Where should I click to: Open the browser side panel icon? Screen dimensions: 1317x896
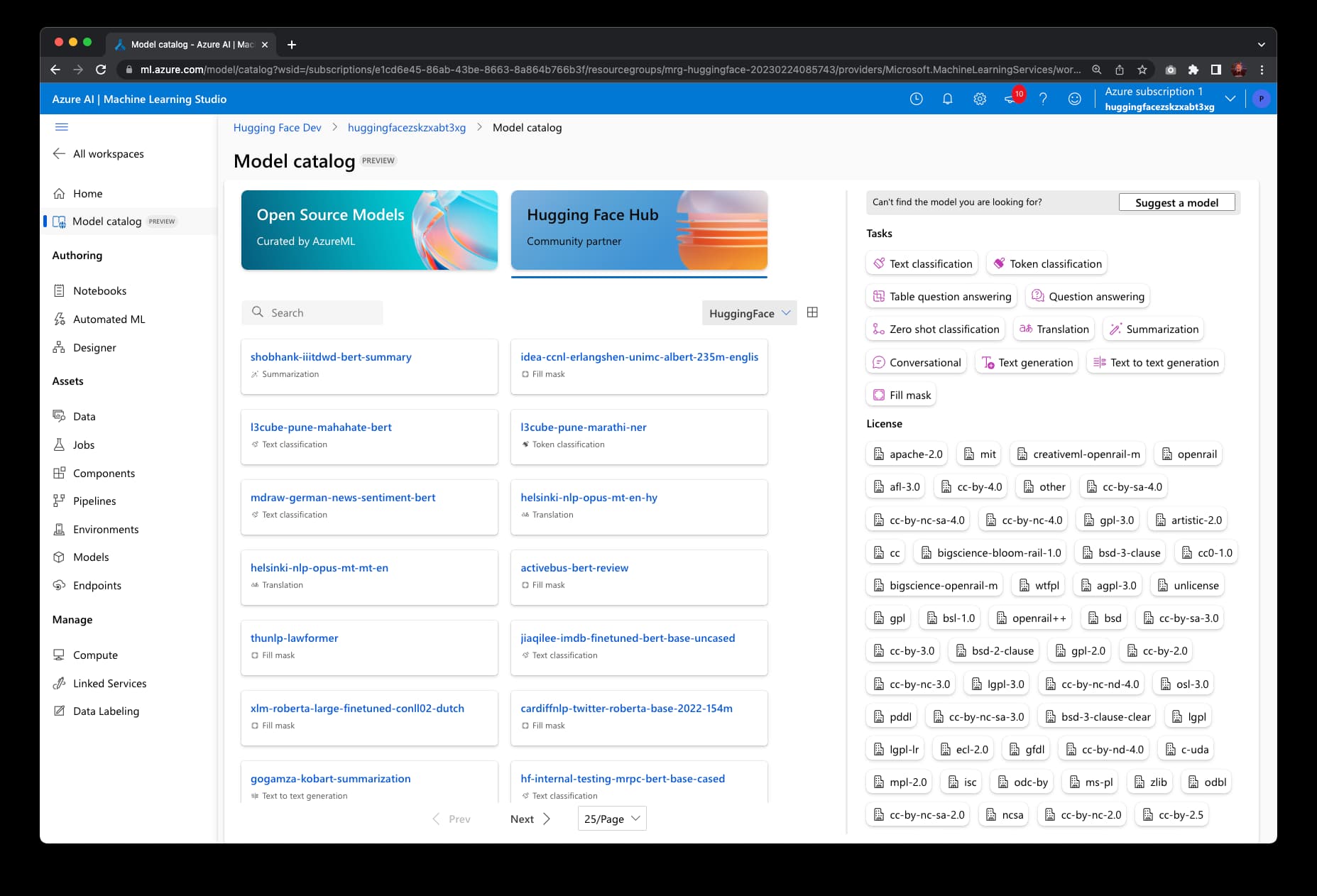1215,70
